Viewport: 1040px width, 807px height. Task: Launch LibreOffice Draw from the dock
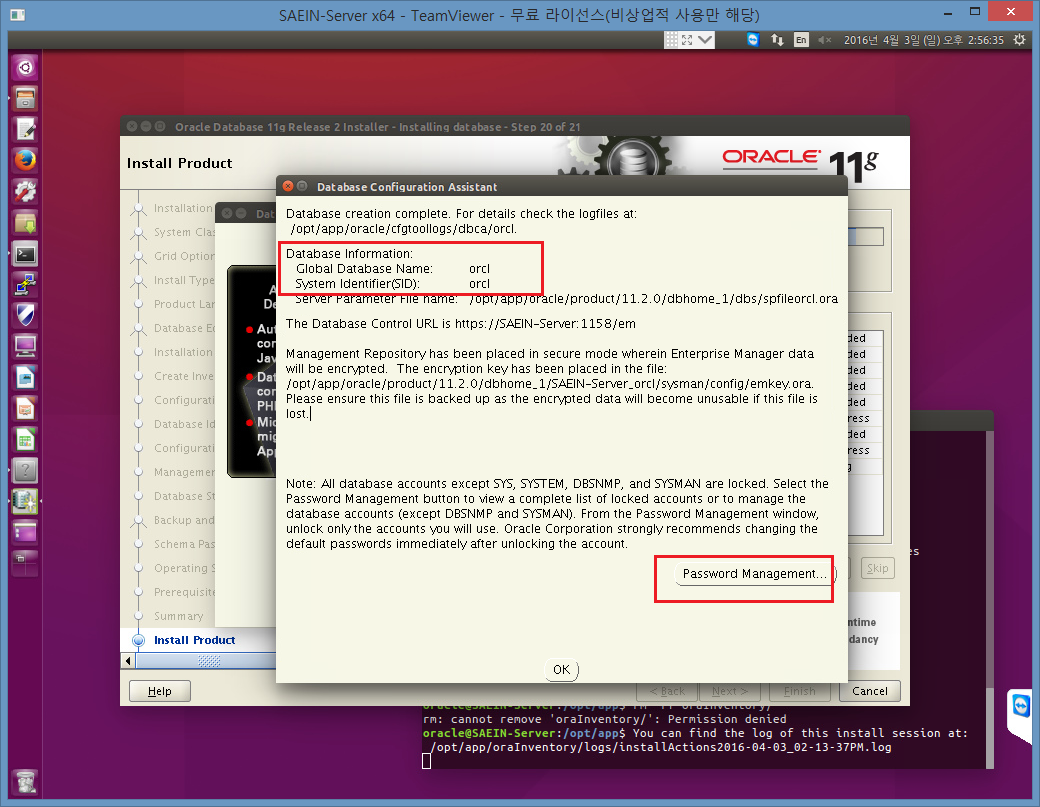pyautogui.click(x=25, y=377)
